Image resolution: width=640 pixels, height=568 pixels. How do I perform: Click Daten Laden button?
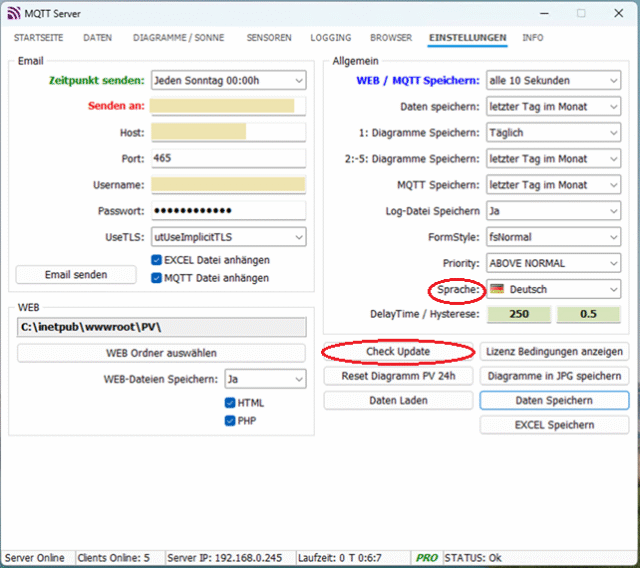[x=398, y=400]
